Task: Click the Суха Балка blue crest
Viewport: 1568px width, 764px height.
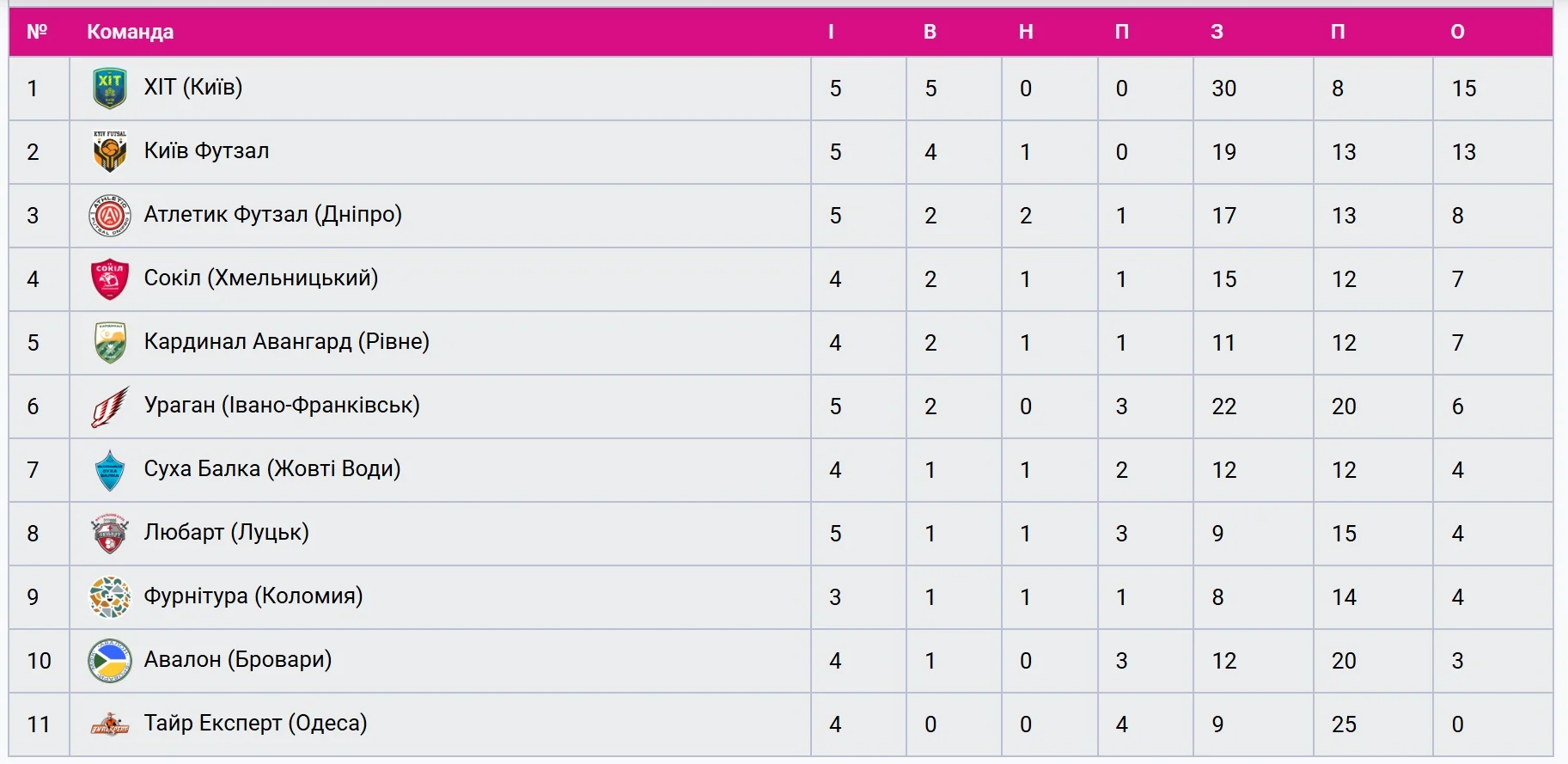Action: coord(110,470)
